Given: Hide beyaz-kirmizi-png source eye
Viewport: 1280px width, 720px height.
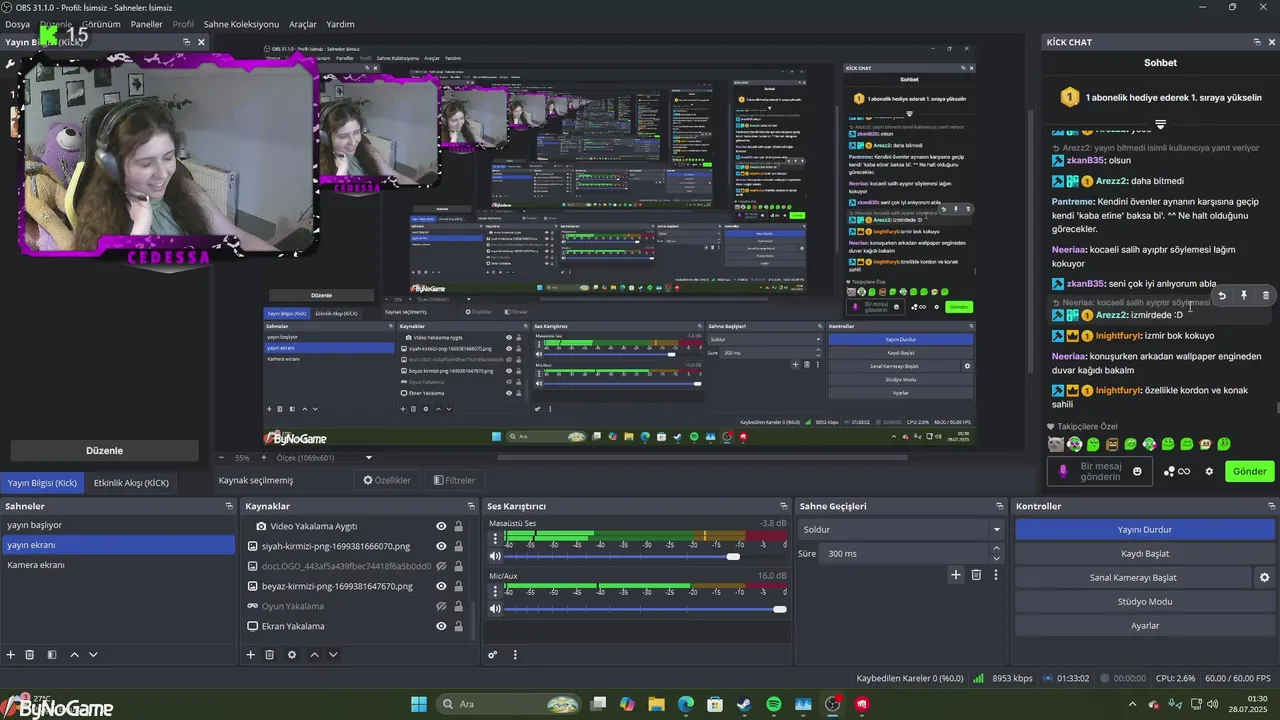Looking at the screenshot, I should [441, 586].
